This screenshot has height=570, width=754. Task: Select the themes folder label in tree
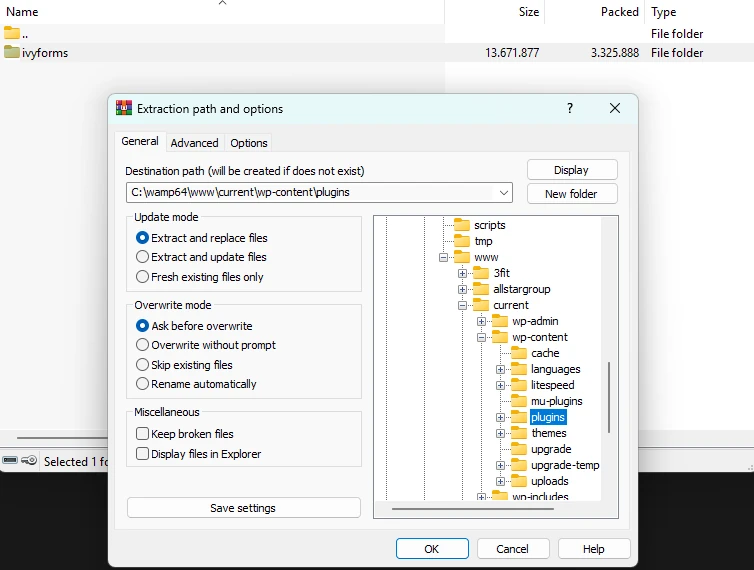point(549,433)
